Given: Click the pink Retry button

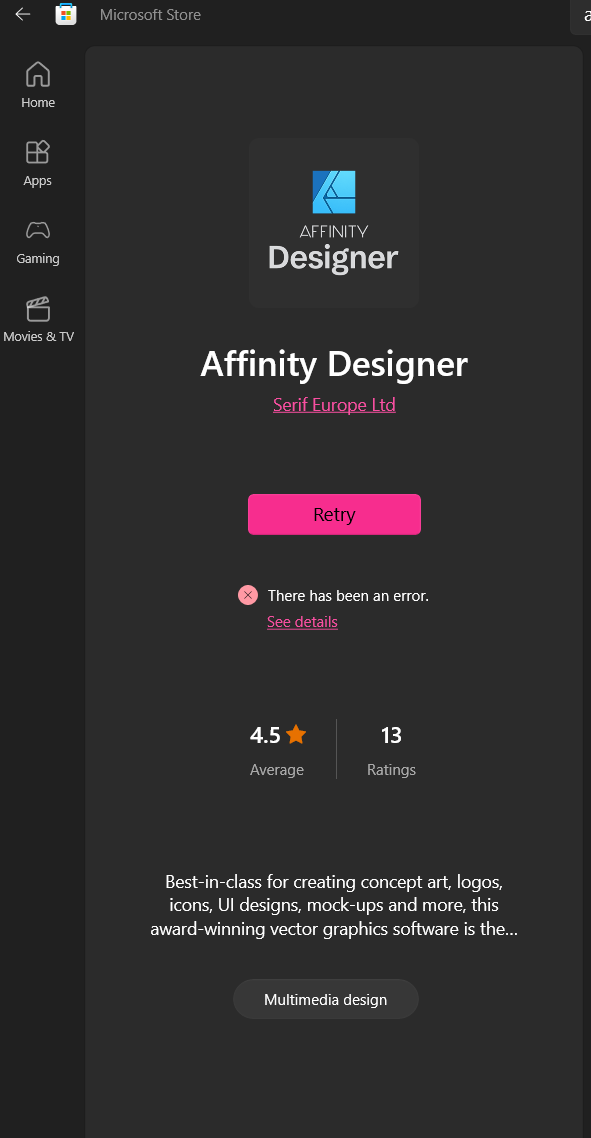Looking at the screenshot, I should point(334,514).
